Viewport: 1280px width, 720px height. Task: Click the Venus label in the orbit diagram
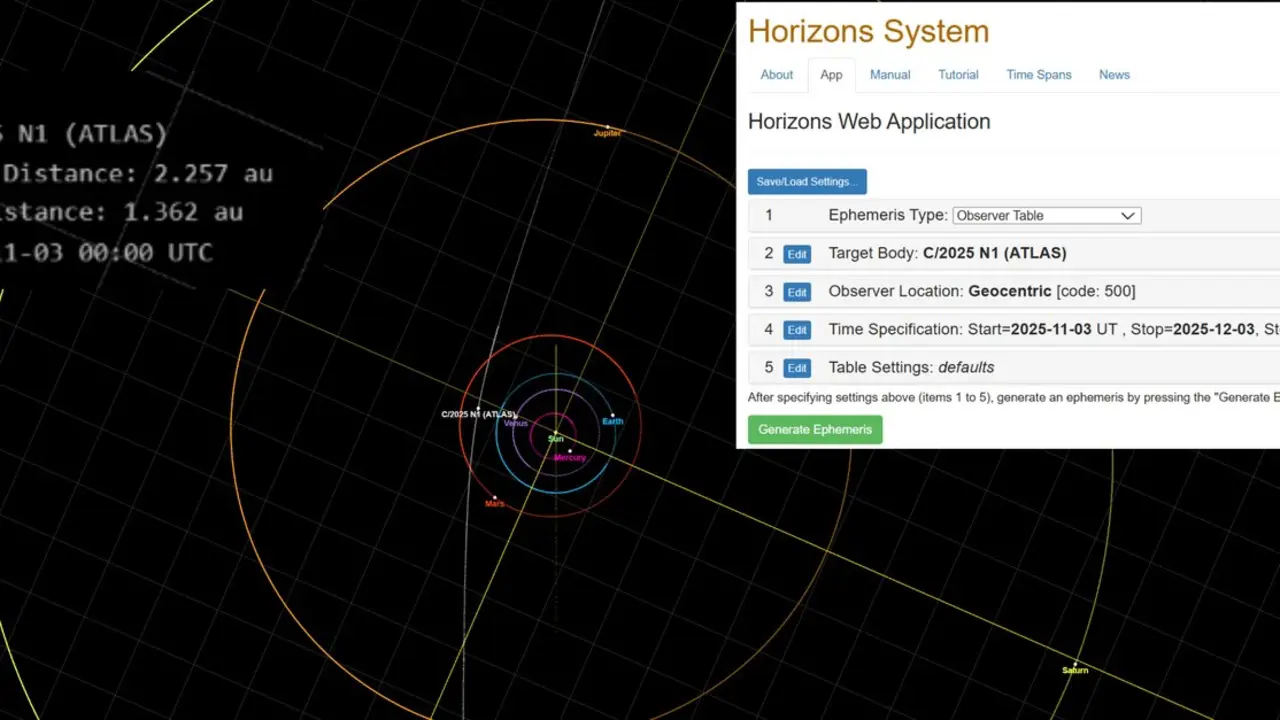pyautogui.click(x=516, y=423)
